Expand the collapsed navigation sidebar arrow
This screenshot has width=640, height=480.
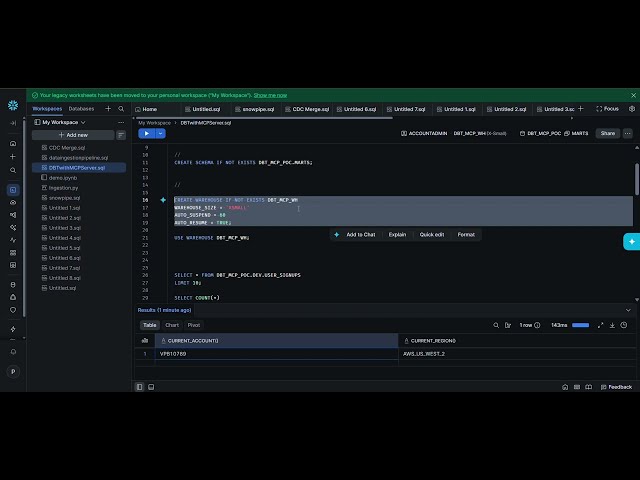point(13,123)
